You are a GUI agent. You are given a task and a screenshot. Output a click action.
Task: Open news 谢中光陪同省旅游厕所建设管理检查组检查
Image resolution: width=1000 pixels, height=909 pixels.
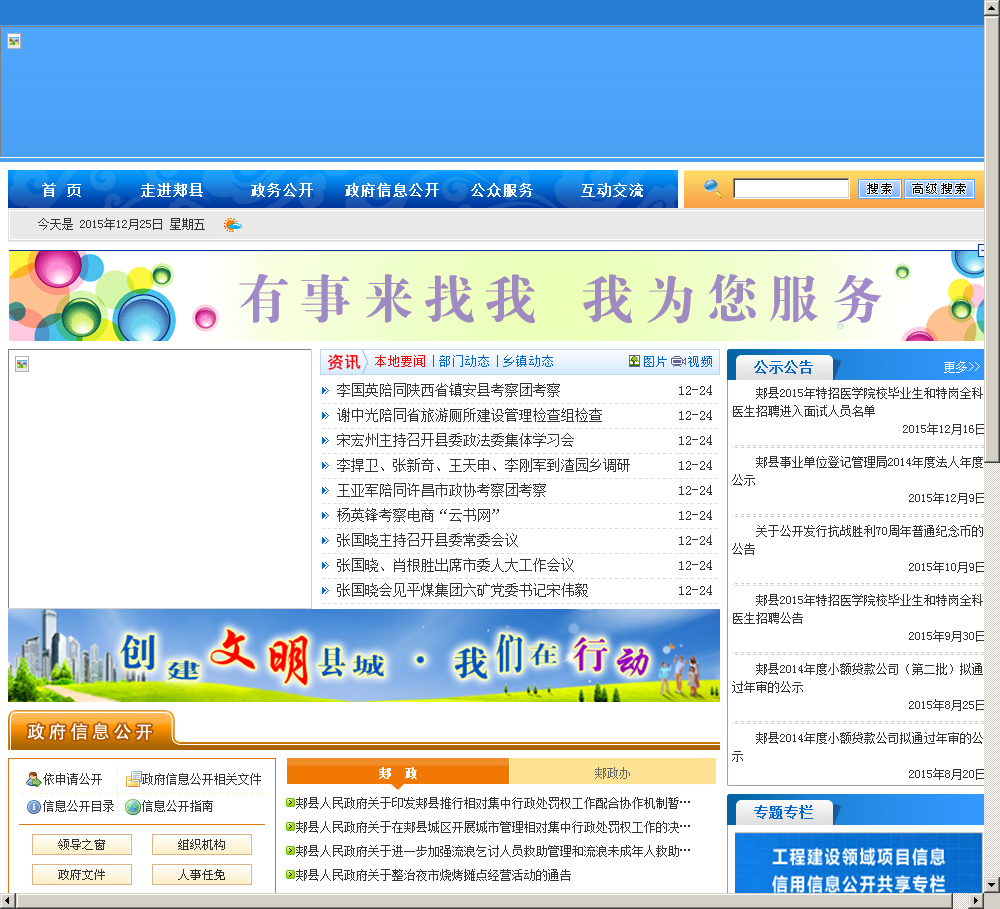click(x=469, y=415)
